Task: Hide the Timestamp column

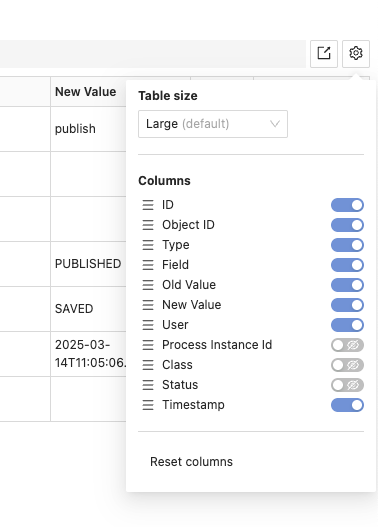Action: click(x=347, y=405)
